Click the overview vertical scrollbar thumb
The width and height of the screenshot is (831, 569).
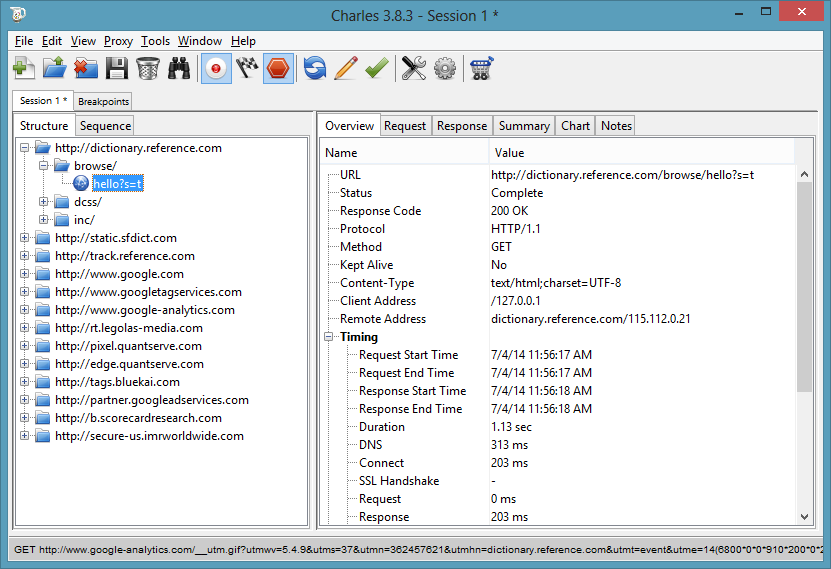click(x=805, y=287)
